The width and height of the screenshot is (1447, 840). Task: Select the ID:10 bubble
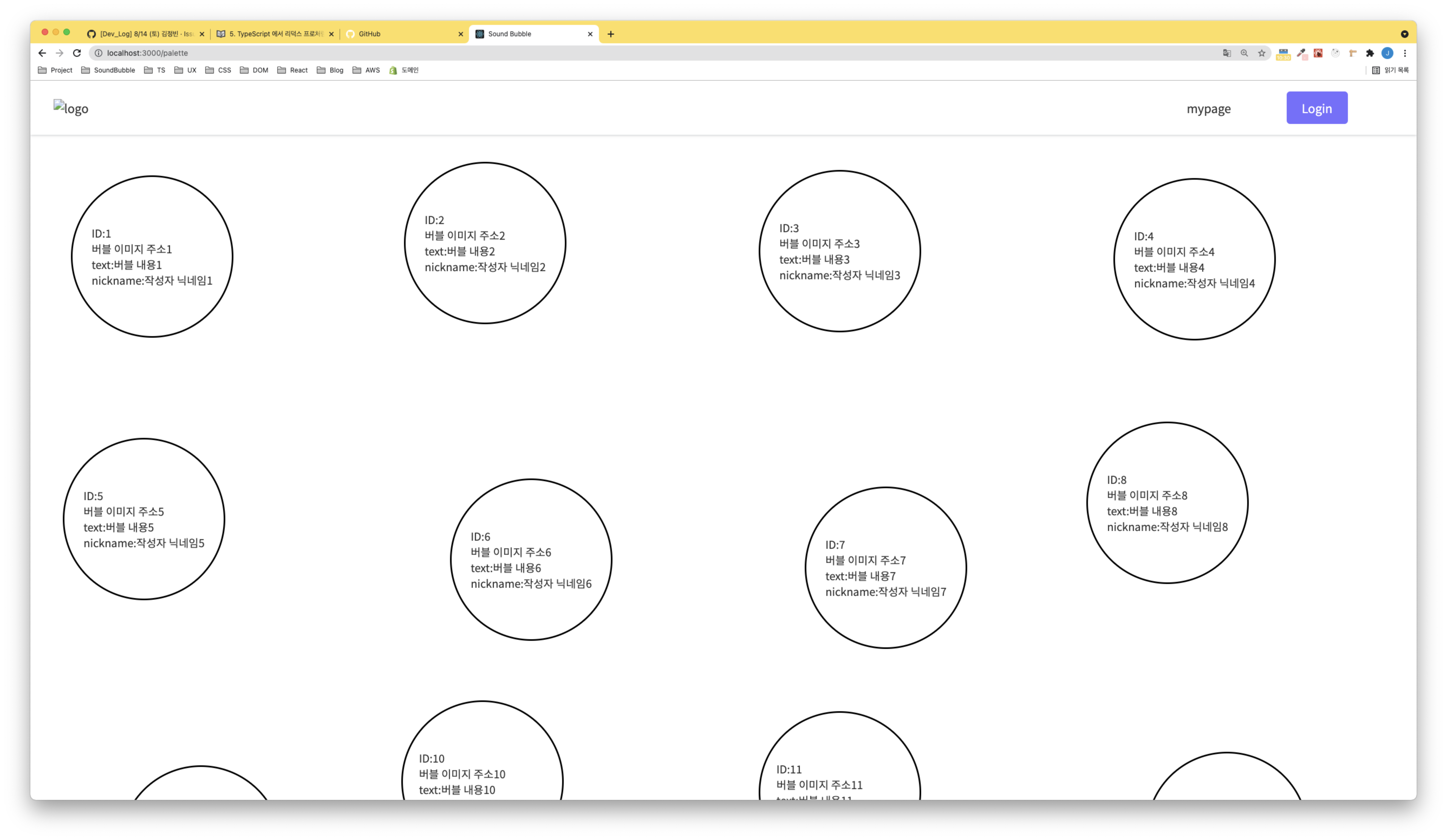482,750
